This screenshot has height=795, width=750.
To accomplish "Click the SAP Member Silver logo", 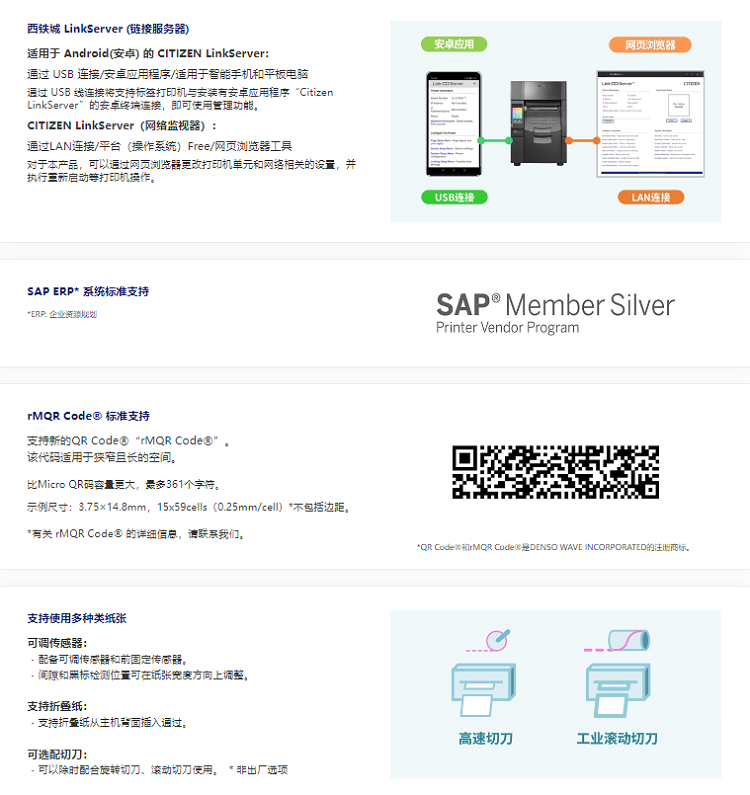I will pyautogui.click(x=555, y=313).
